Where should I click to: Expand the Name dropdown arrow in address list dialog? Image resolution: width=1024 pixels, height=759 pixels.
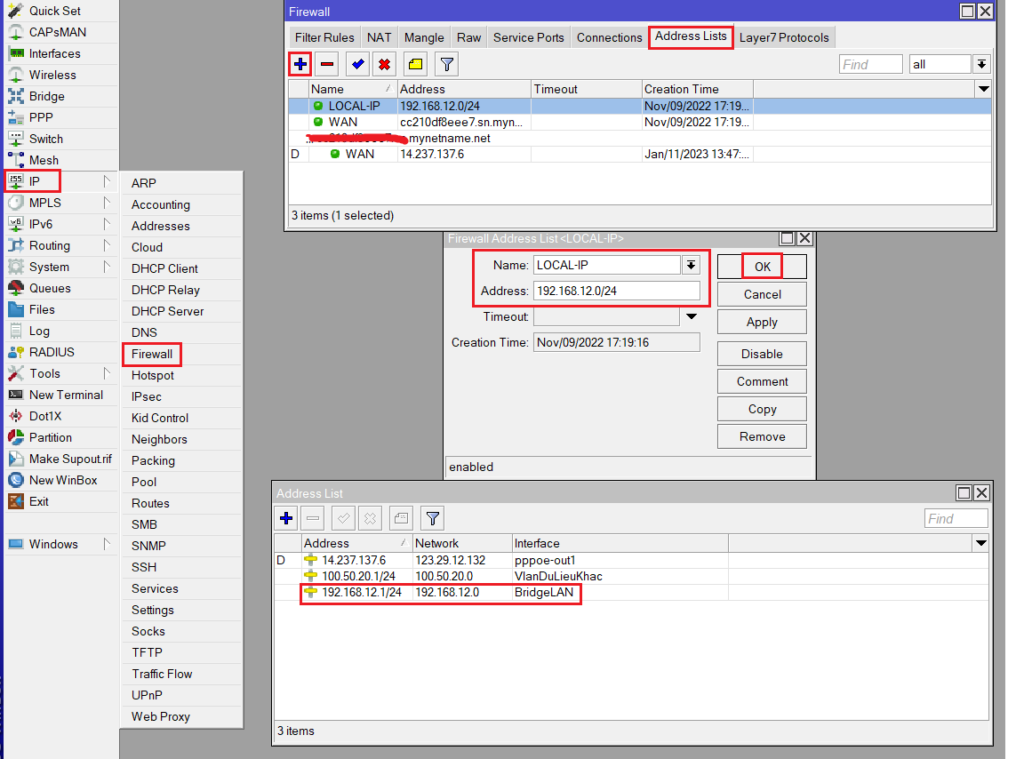coord(690,265)
